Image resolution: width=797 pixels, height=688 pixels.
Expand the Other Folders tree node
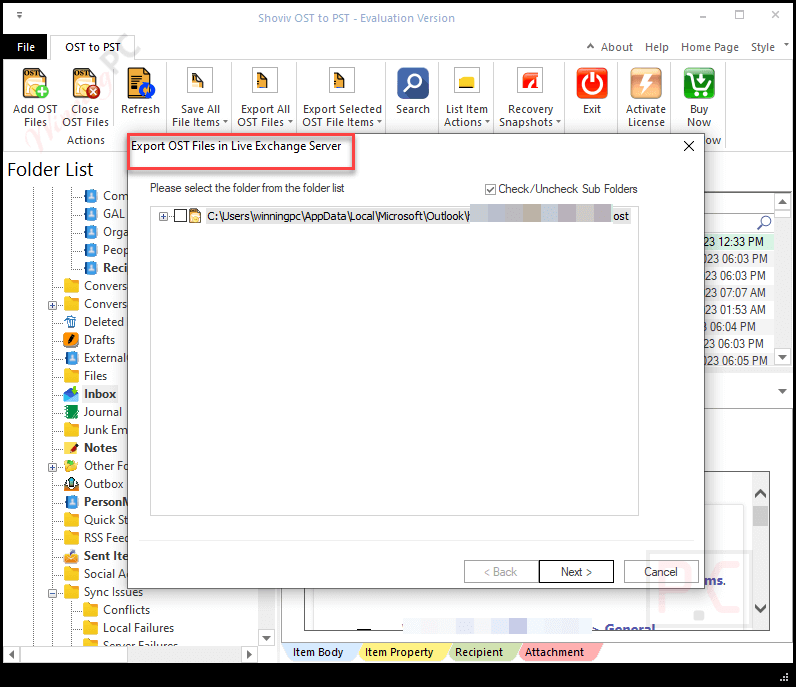52,467
